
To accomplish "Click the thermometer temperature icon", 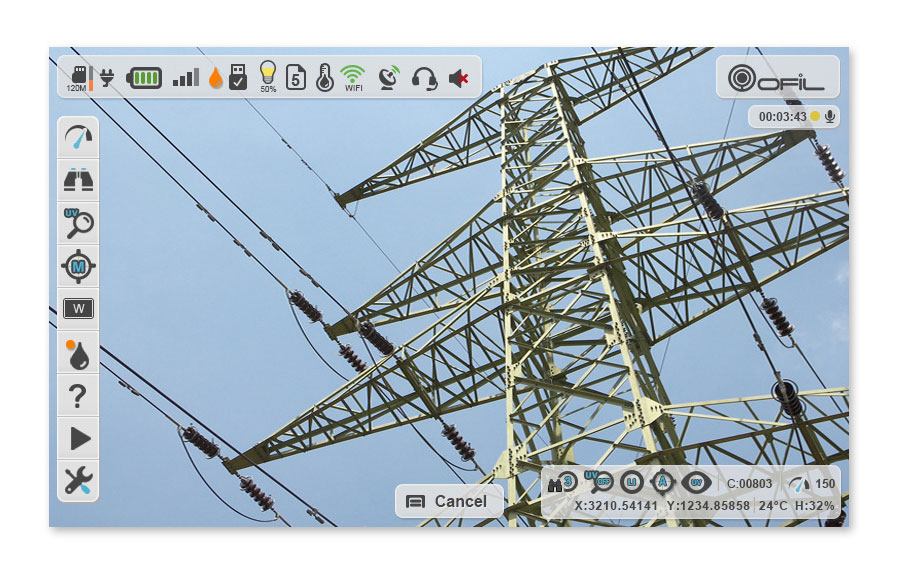I will tap(325, 78).
